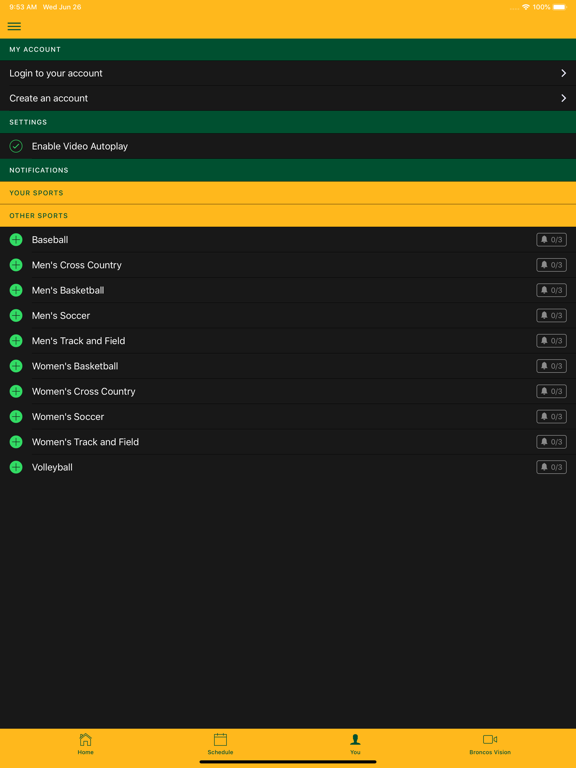Tap the 9:53 AM clock in status bar
This screenshot has height=768, width=576.
23,7
